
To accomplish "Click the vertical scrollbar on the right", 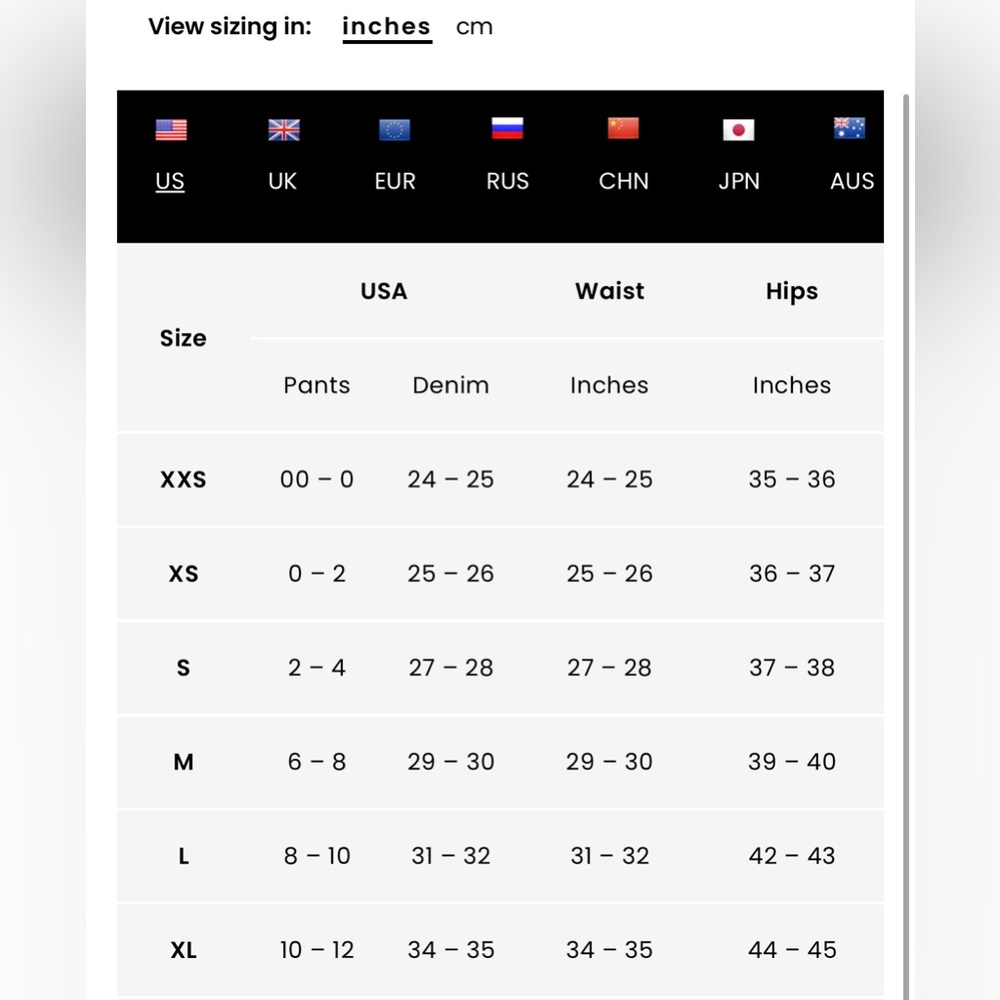I will [x=907, y=500].
